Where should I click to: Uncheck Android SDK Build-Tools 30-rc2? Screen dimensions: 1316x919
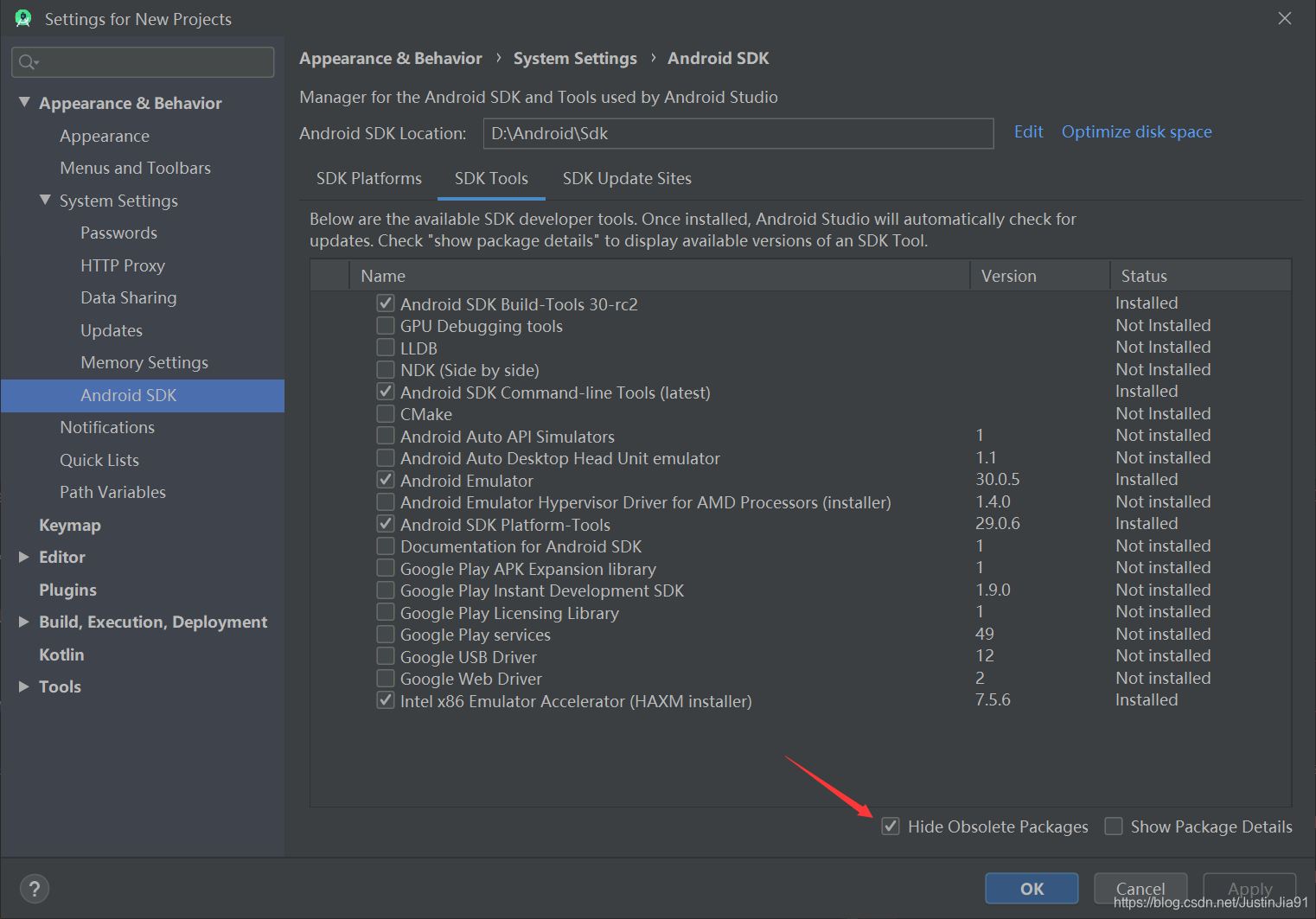(x=386, y=303)
